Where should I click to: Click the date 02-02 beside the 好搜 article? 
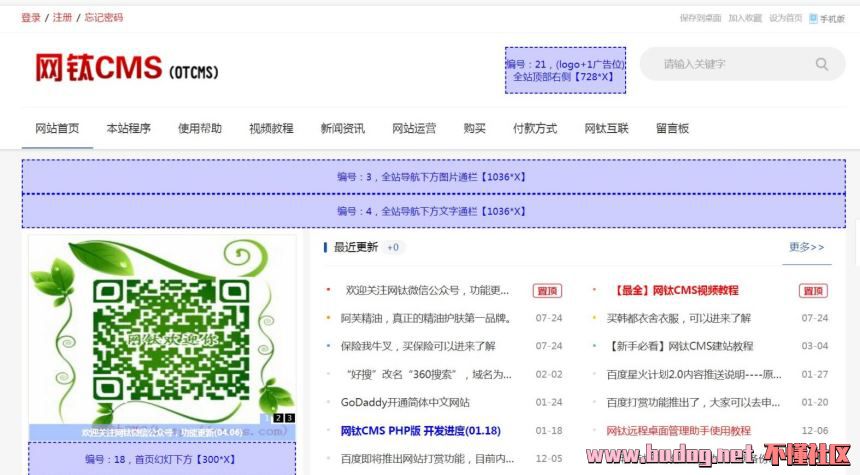point(549,375)
